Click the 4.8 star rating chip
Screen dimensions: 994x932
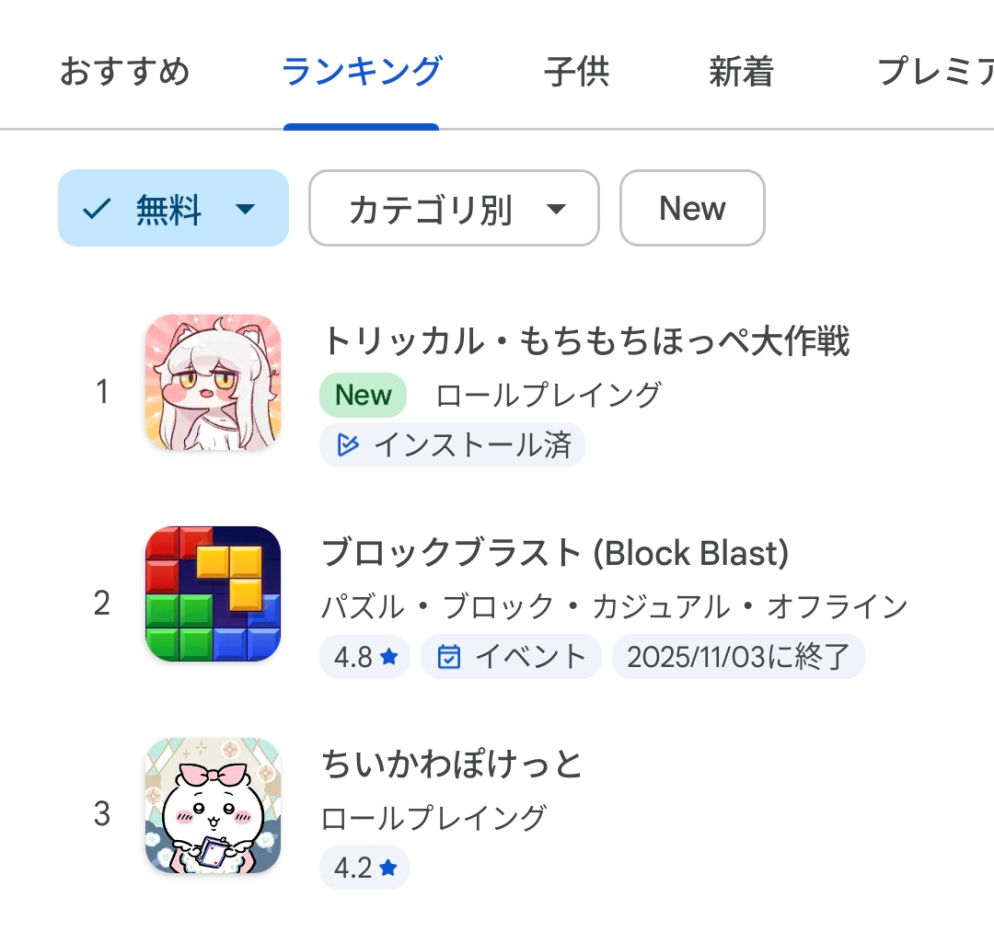(x=365, y=657)
